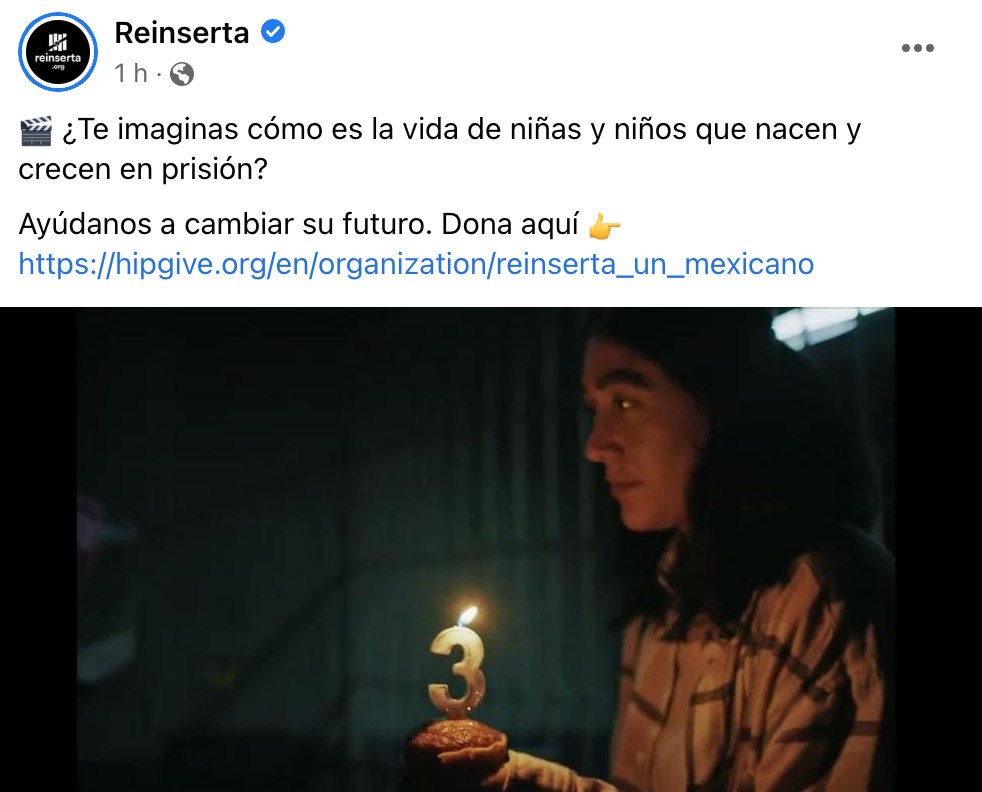Screen dimensions: 982x792
Task: Click the woman's face in the video
Action: coord(639,445)
